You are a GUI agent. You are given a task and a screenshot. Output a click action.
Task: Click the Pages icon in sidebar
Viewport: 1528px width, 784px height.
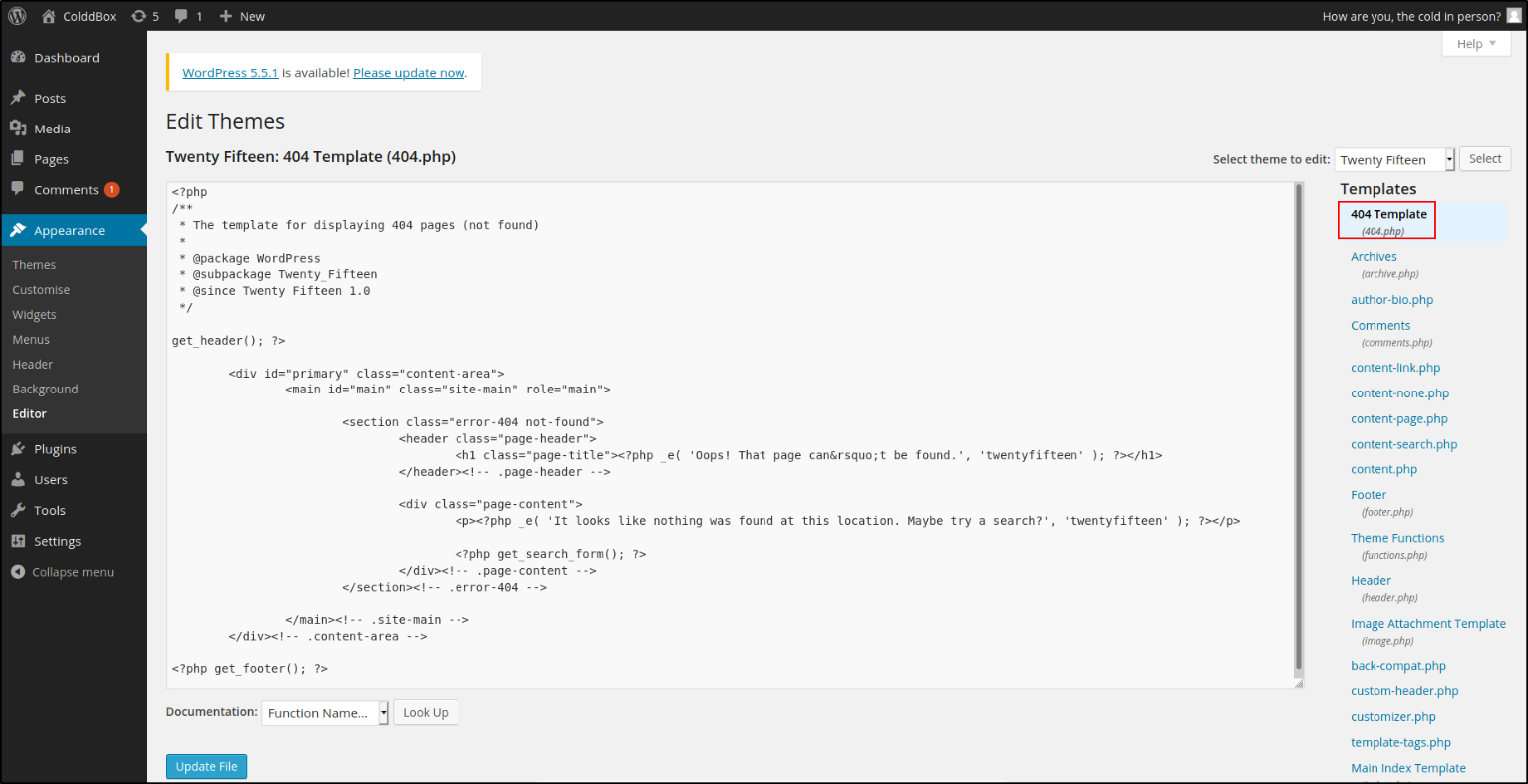[18, 158]
